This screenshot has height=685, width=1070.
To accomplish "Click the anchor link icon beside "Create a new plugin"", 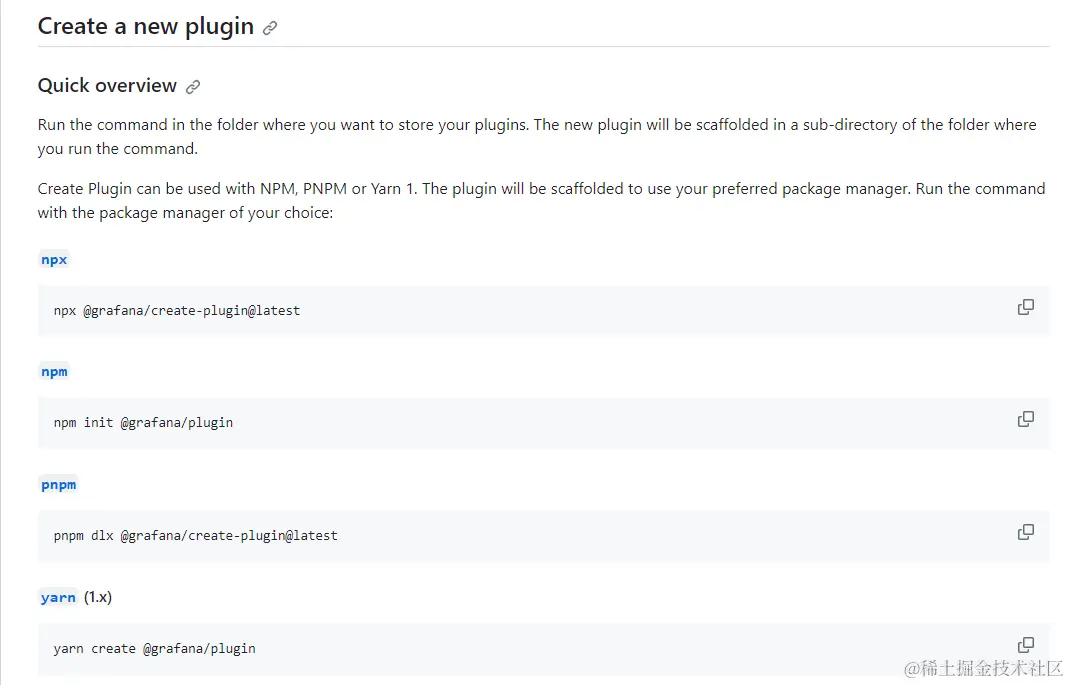I will pos(270,29).
